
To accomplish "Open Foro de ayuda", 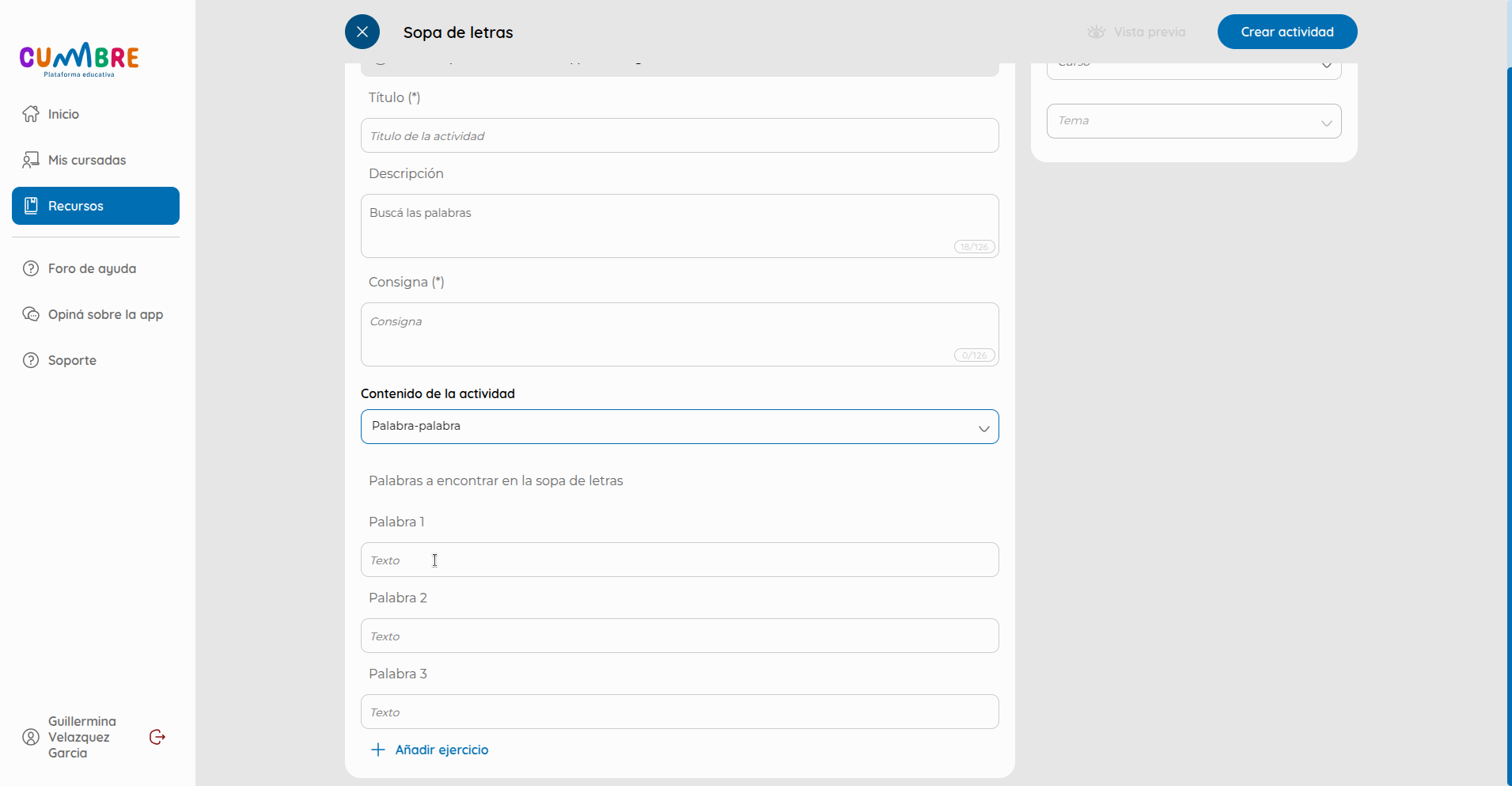I will click(x=96, y=268).
